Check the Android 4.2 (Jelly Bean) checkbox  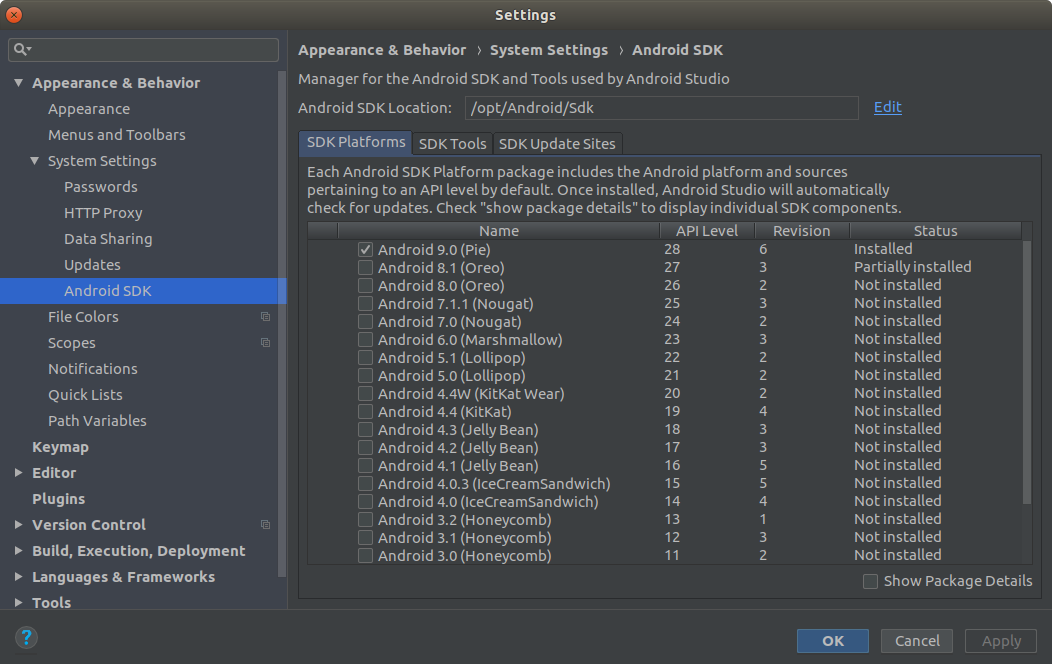[365, 447]
